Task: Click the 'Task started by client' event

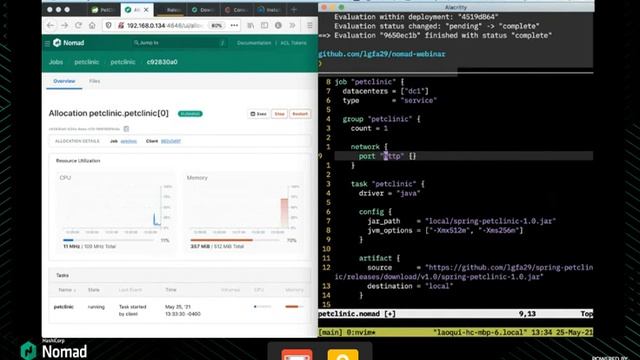Action: 132,310
